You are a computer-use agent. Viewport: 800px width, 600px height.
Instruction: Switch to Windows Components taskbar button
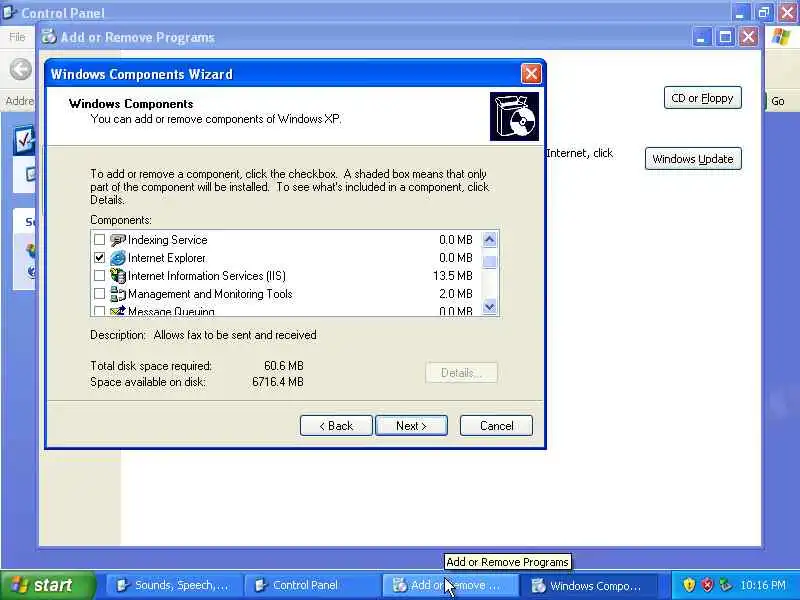pos(587,585)
